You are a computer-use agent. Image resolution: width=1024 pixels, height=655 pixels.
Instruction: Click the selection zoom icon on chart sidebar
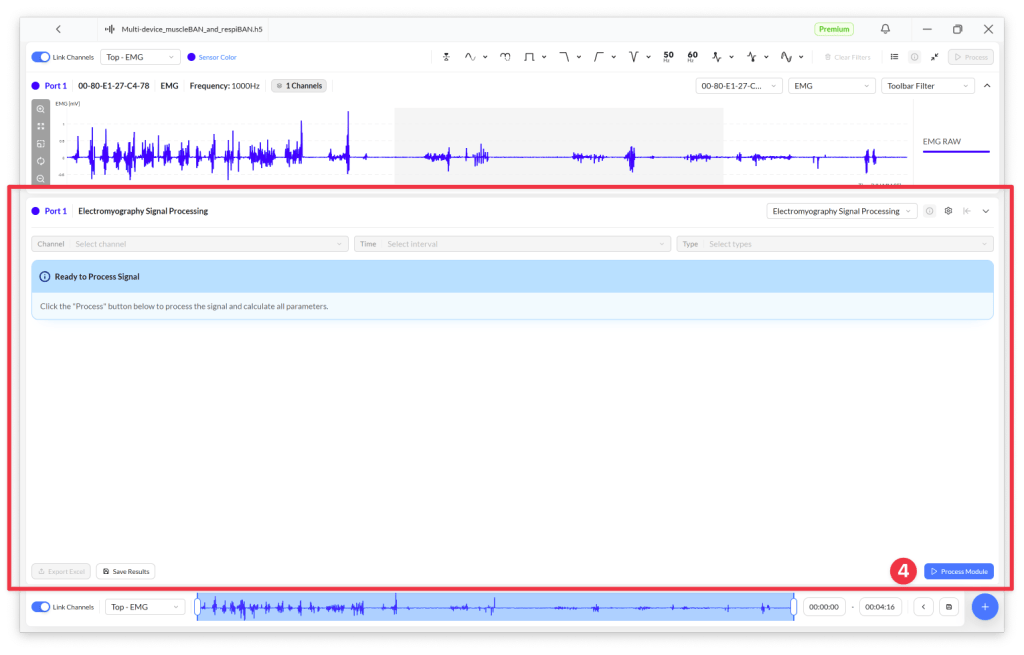[x=40, y=144]
